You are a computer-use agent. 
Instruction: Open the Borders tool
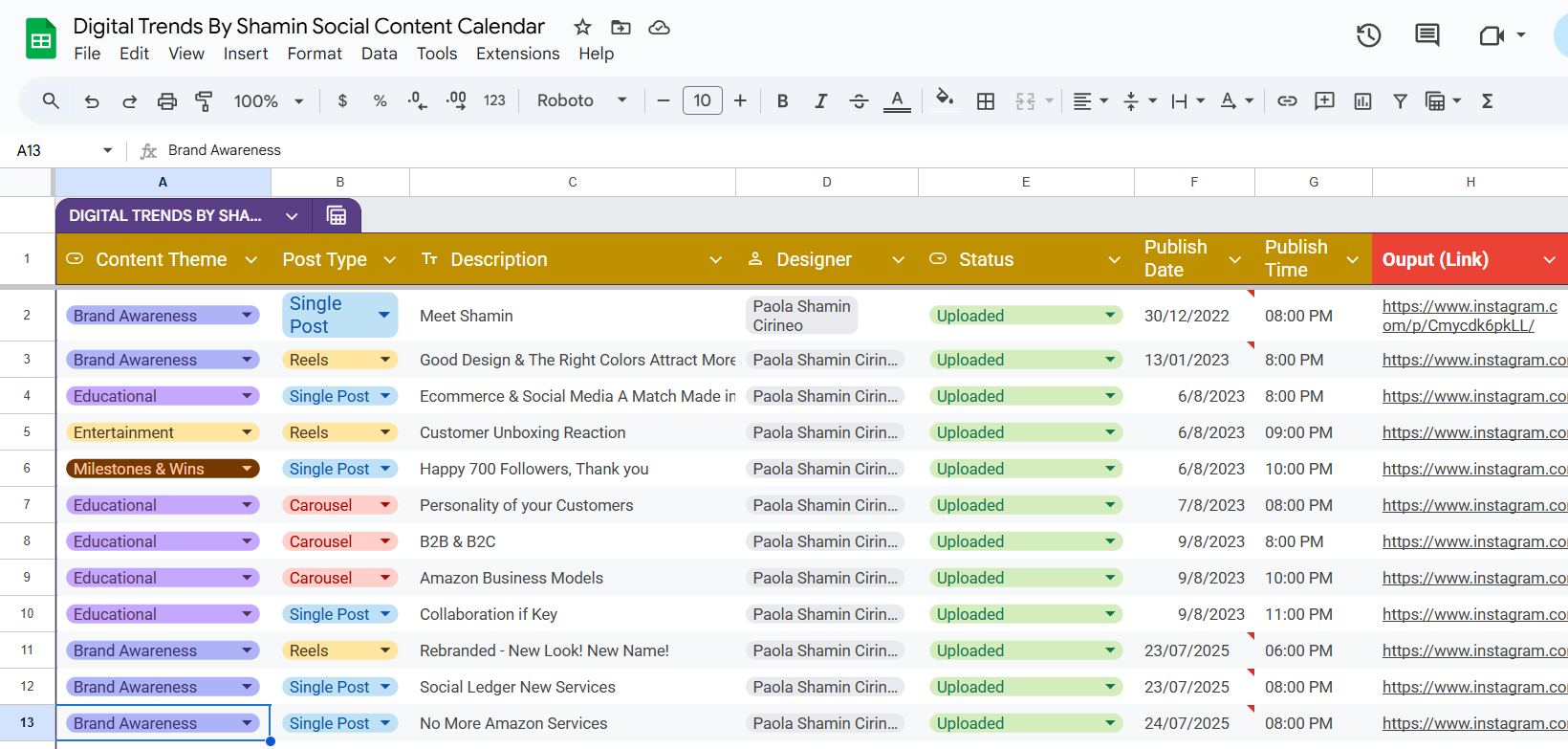pos(986,100)
